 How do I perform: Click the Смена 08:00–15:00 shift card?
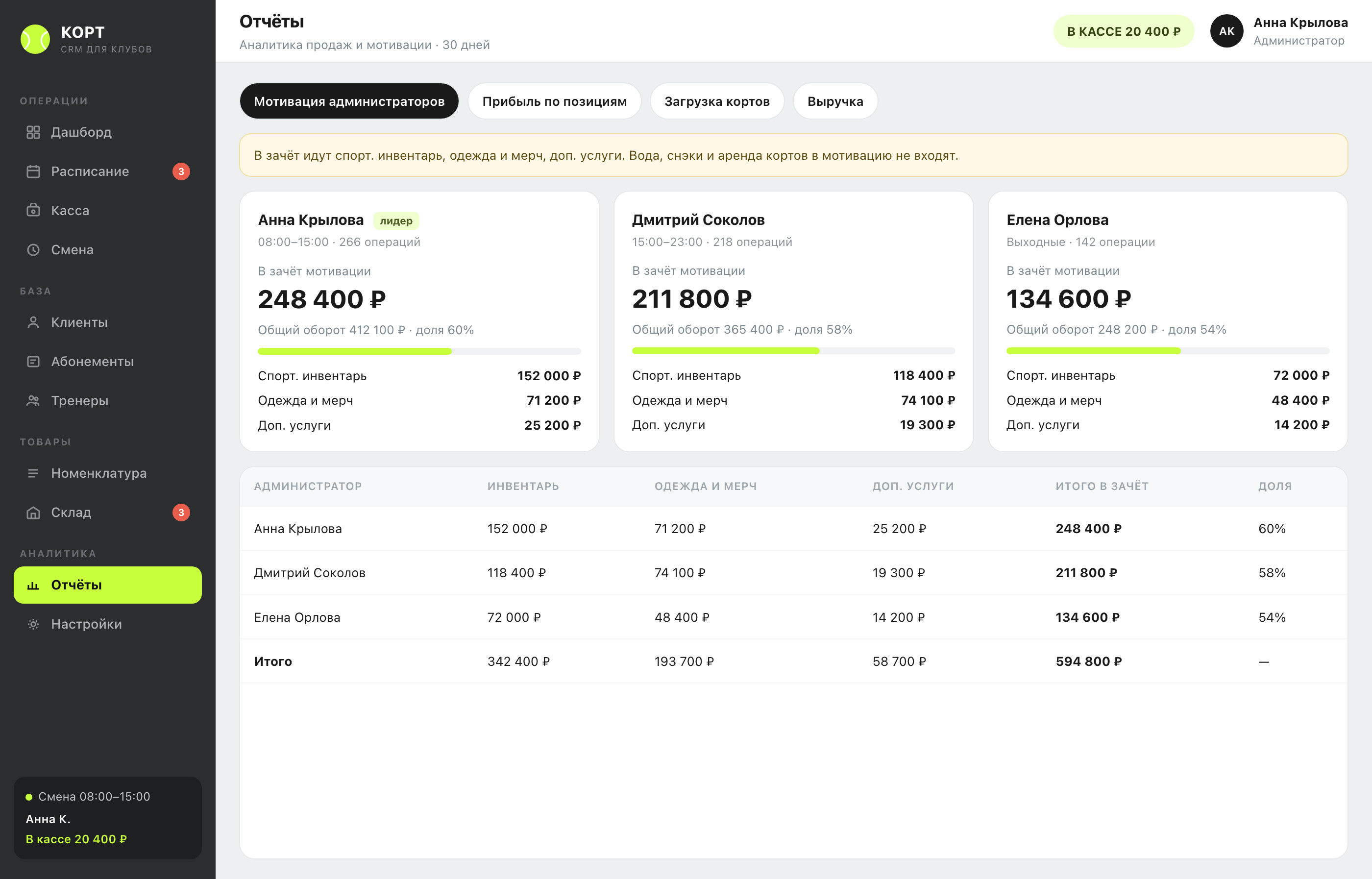pos(107,817)
